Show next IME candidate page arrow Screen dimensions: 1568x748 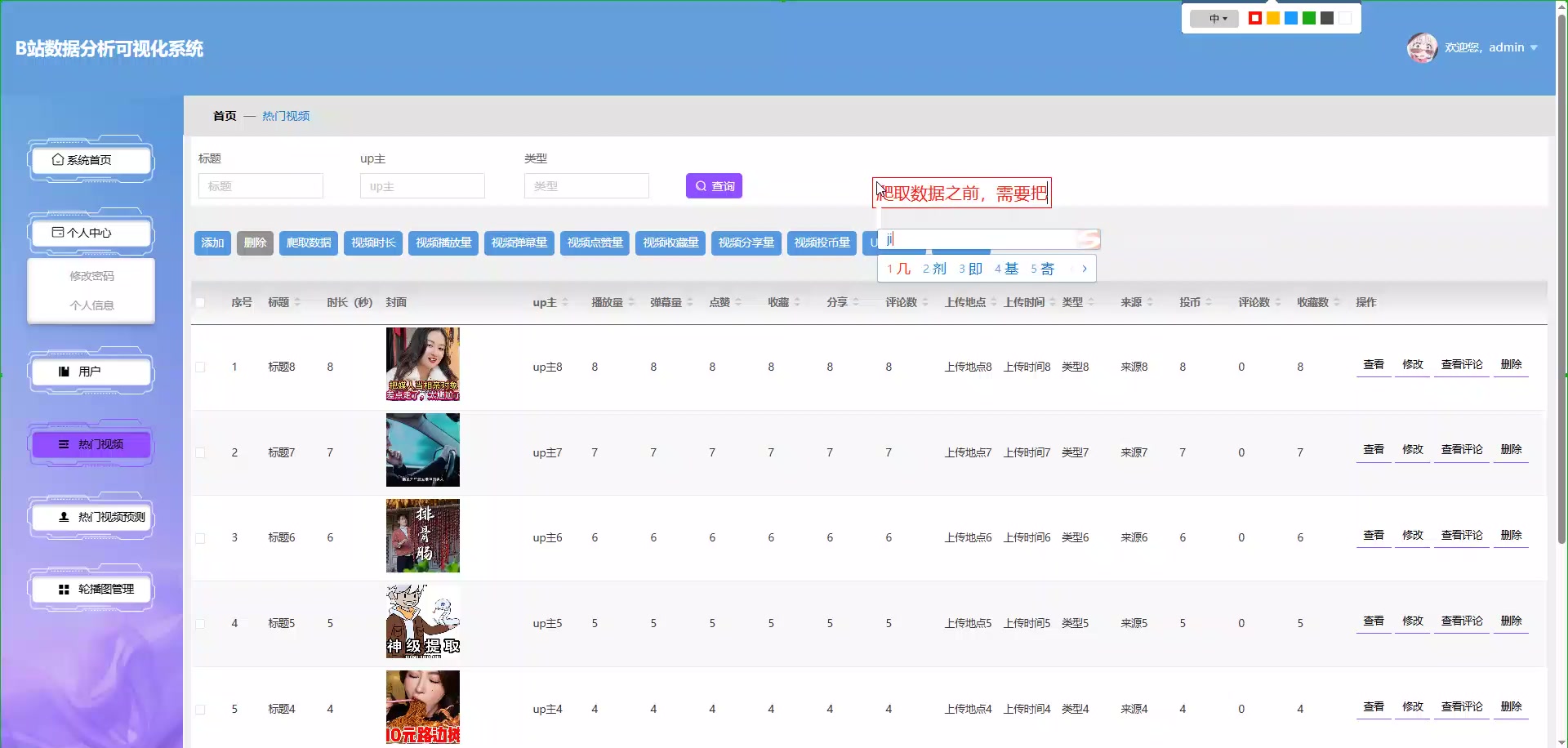click(1085, 269)
